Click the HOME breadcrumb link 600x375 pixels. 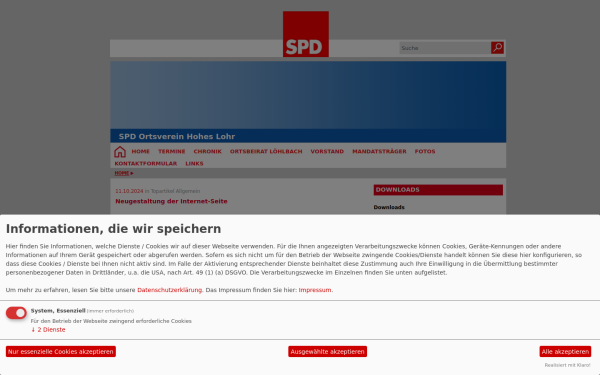pos(122,173)
